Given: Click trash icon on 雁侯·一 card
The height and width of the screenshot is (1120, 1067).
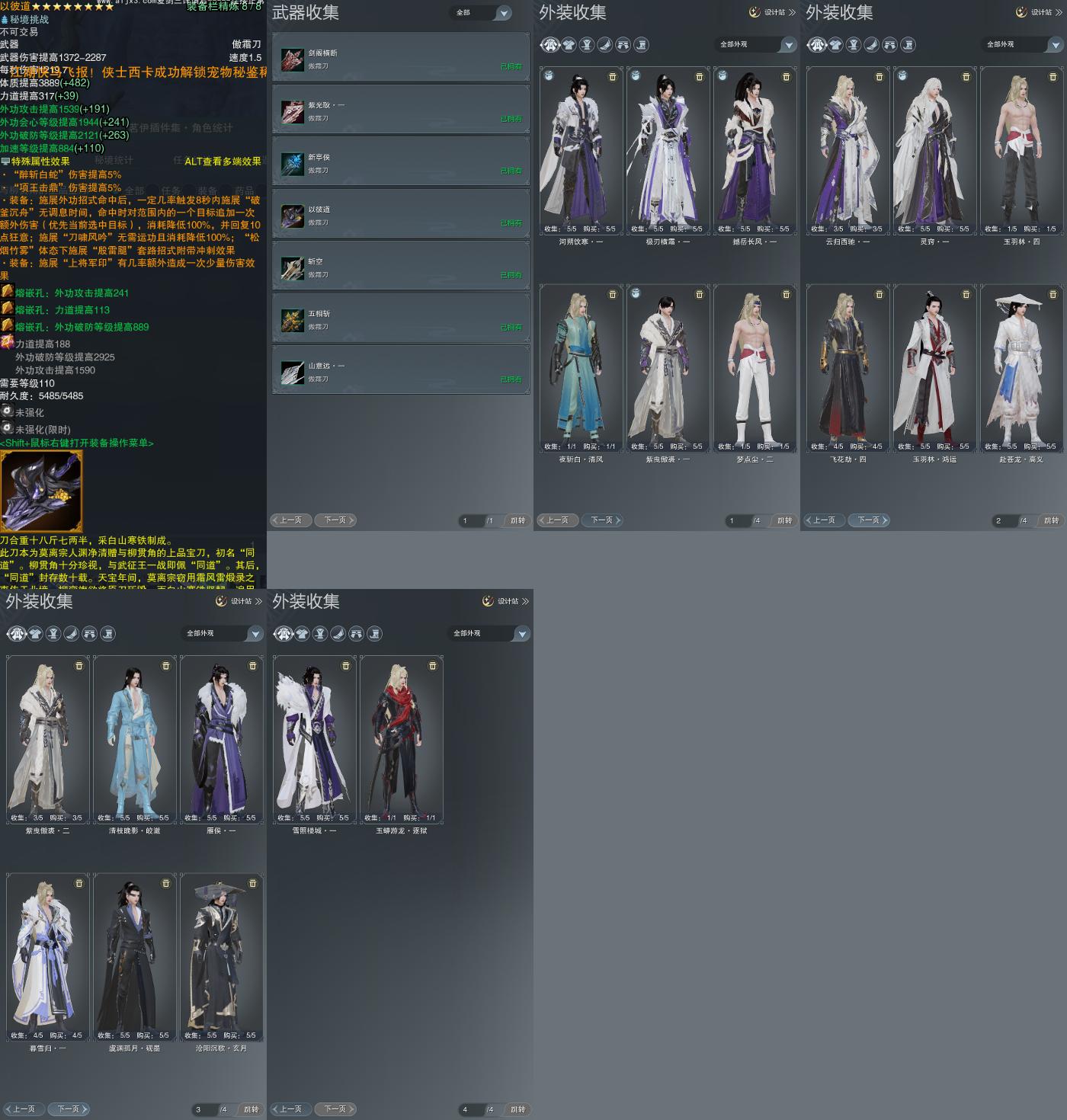Looking at the screenshot, I should click(253, 666).
